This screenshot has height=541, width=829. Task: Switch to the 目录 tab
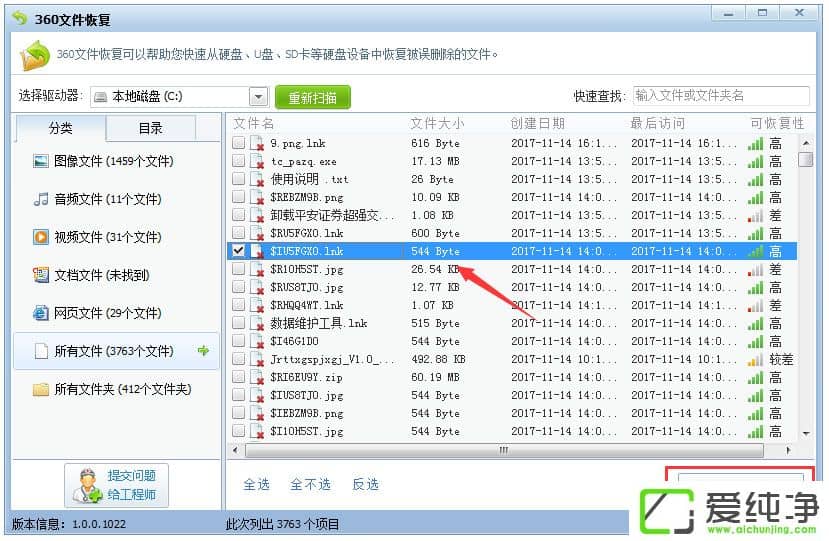(x=150, y=128)
